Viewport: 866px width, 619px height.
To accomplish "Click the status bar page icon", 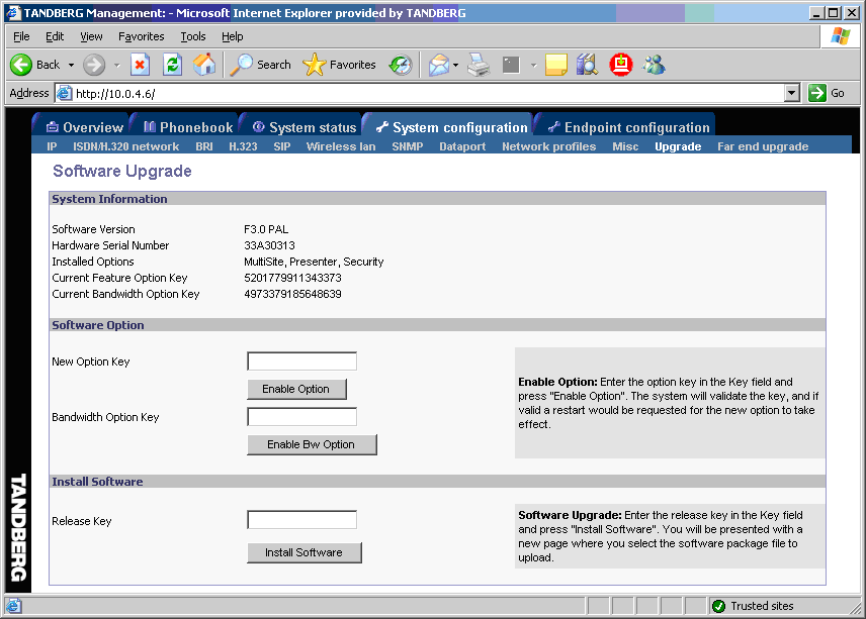I will click(14, 606).
